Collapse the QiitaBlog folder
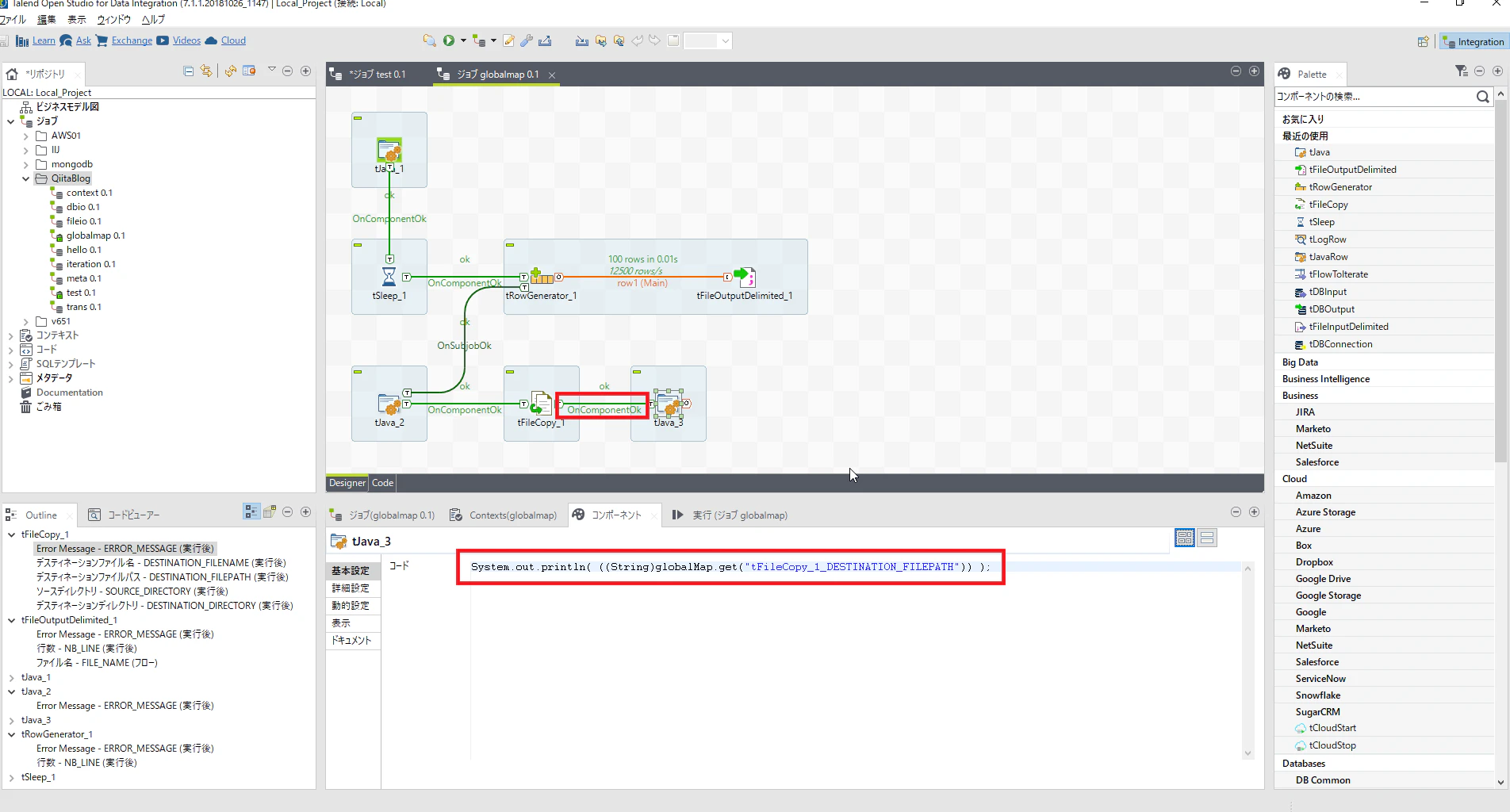This screenshot has height=812, width=1510. (26, 179)
